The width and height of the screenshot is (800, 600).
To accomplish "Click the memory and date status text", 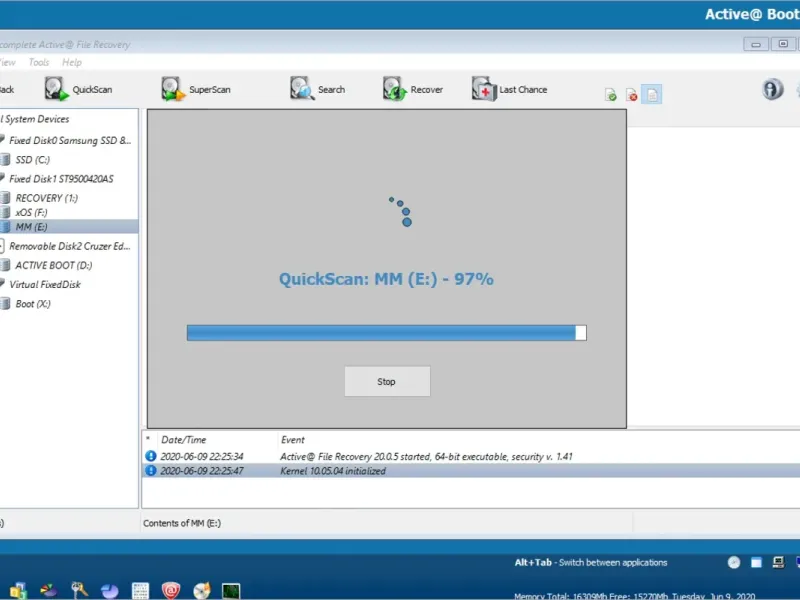I will (x=634, y=595).
